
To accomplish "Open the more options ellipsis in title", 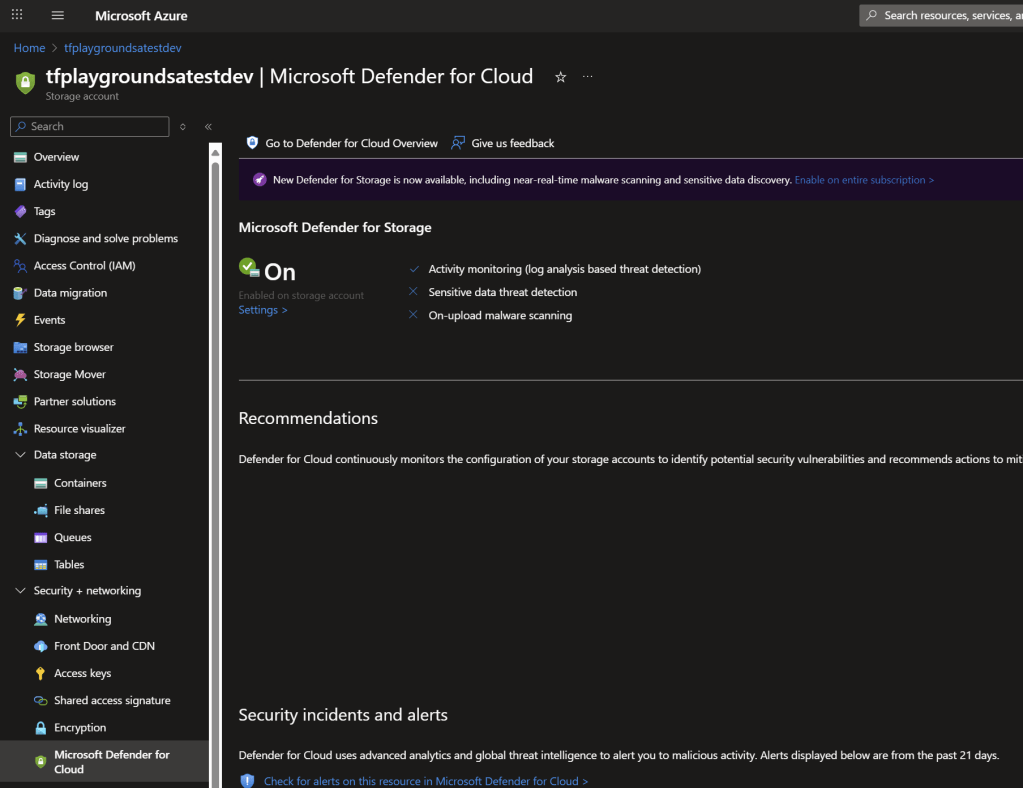I will click(587, 77).
